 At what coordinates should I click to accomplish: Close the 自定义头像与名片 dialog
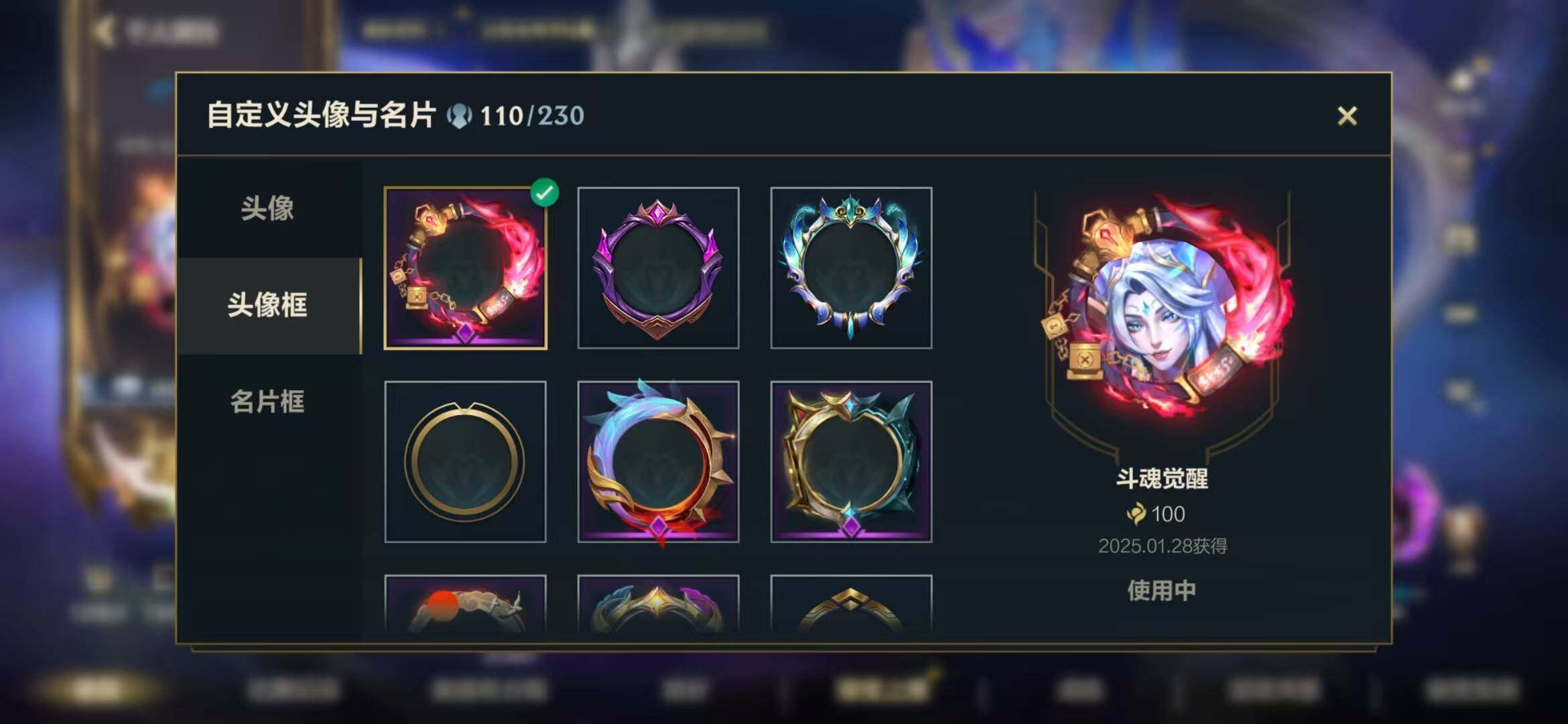1347,116
